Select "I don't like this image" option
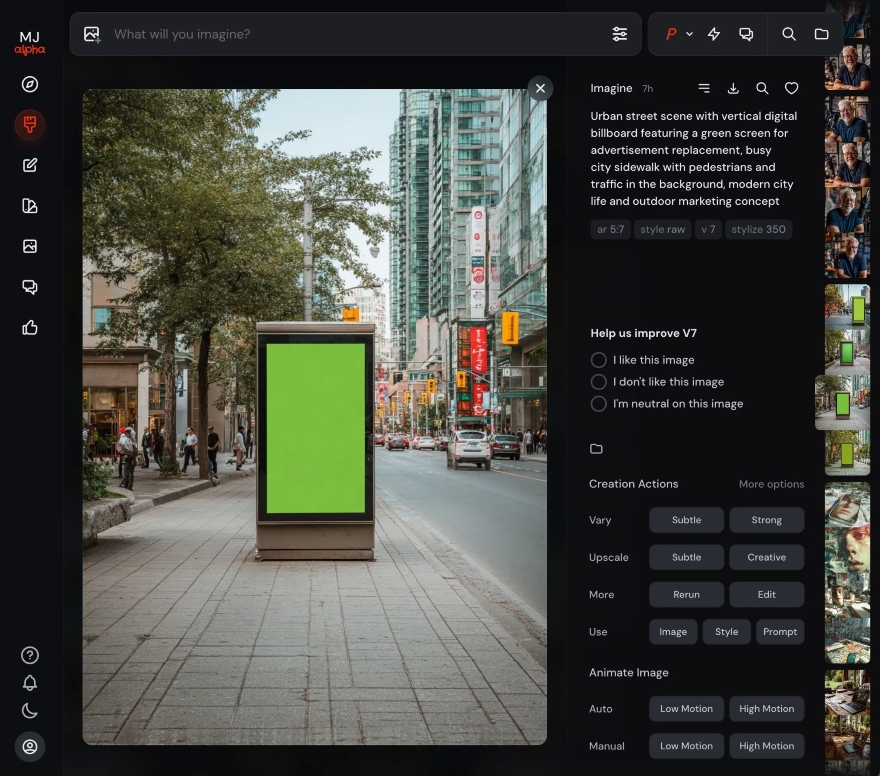The height and width of the screenshot is (776, 880). [x=599, y=382]
